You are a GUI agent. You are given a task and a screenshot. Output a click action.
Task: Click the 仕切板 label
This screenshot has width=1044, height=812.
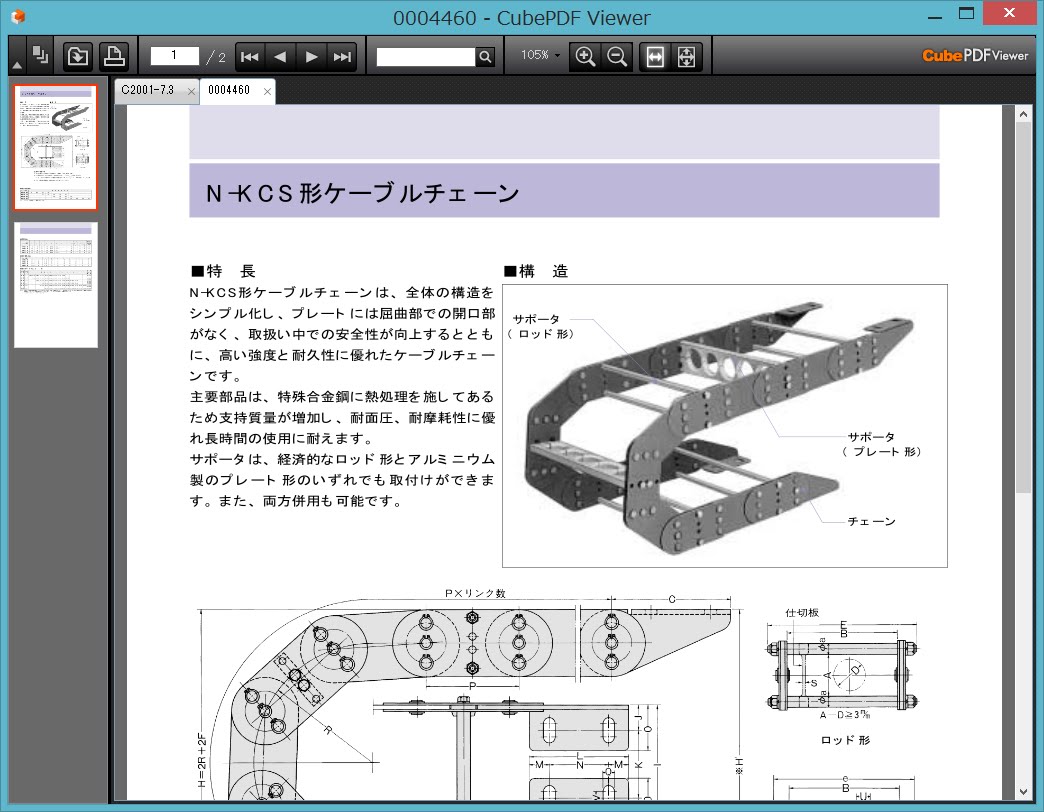pos(802,612)
